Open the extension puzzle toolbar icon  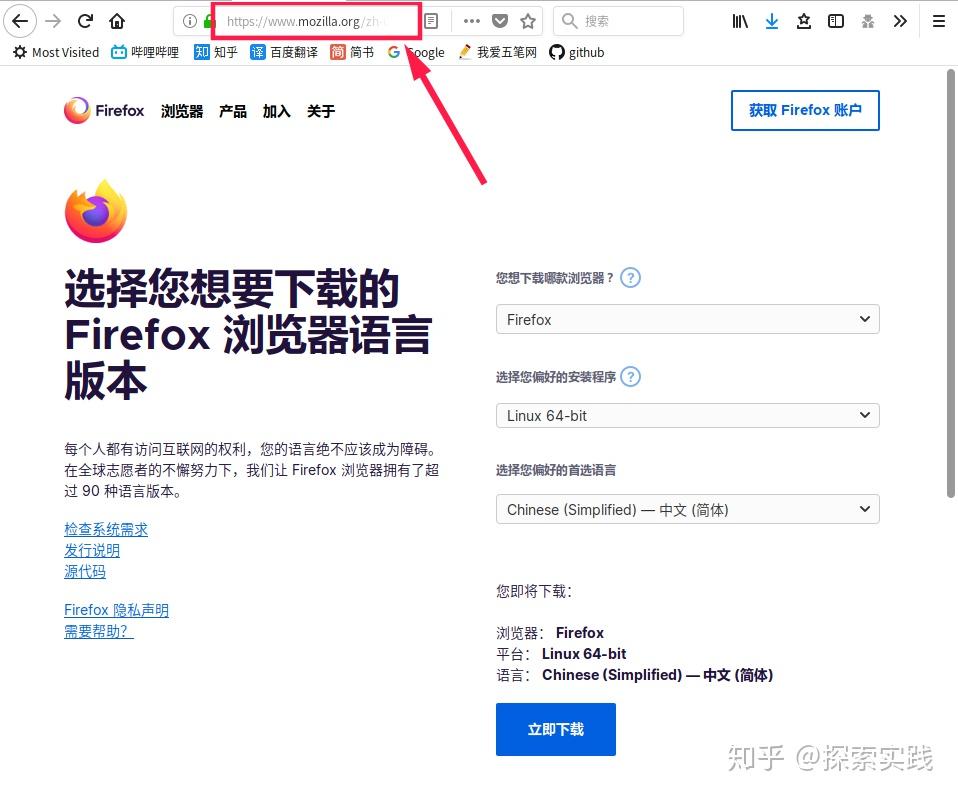pos(868,21)
